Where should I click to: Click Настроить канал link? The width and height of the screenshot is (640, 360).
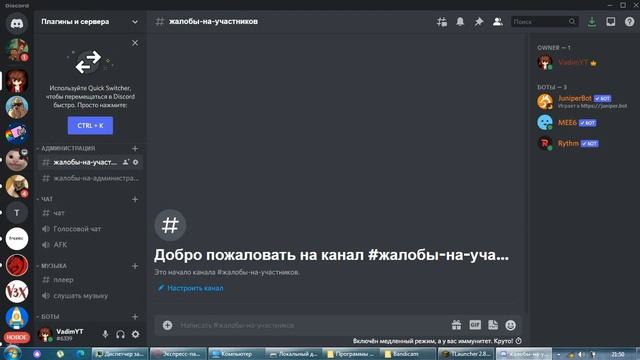[x=191, y=288]
